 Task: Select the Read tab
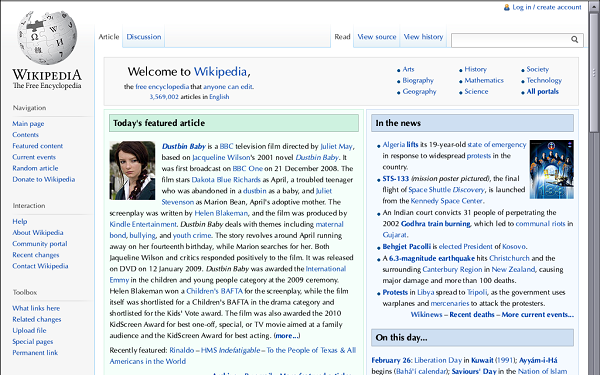[x=342, y=37]
